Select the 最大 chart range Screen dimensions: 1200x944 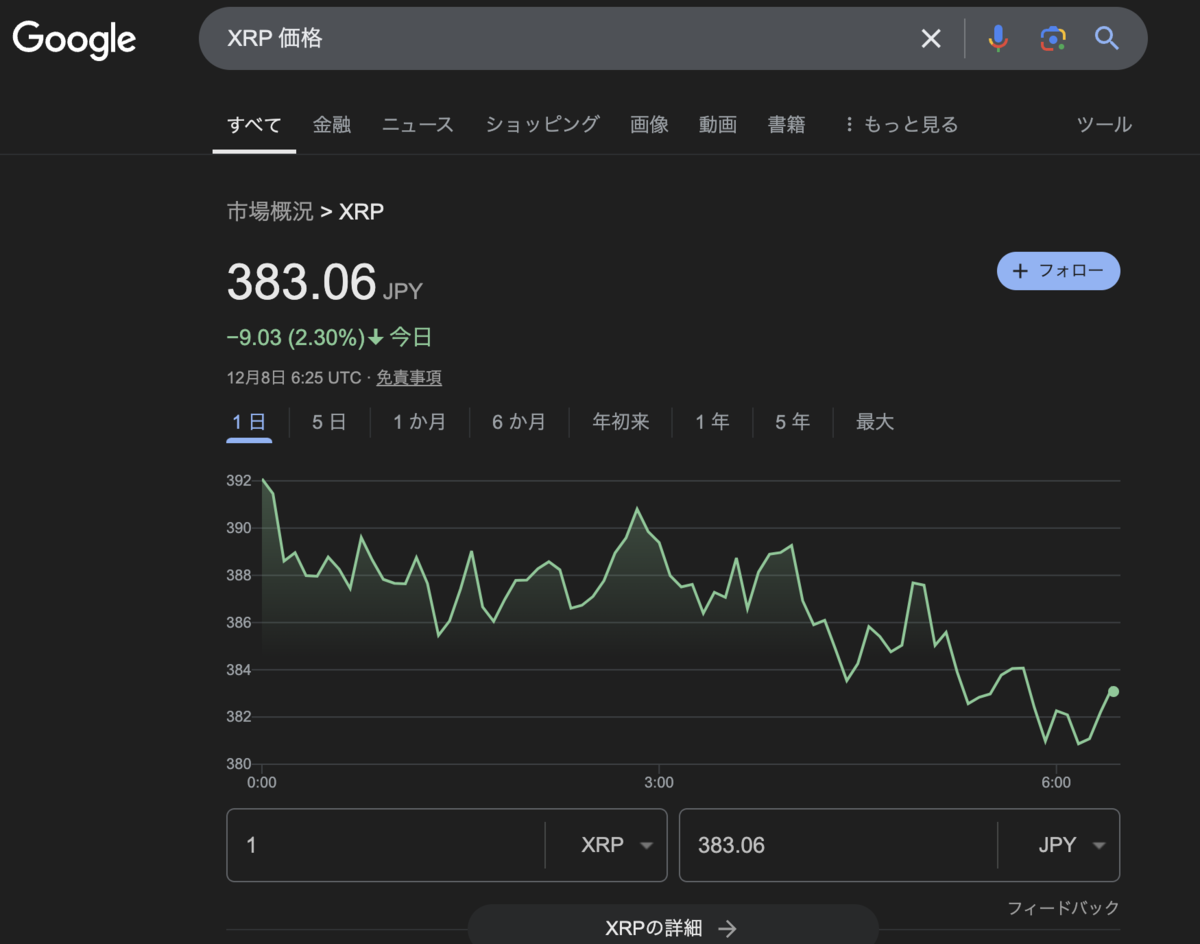click(875, 422)
